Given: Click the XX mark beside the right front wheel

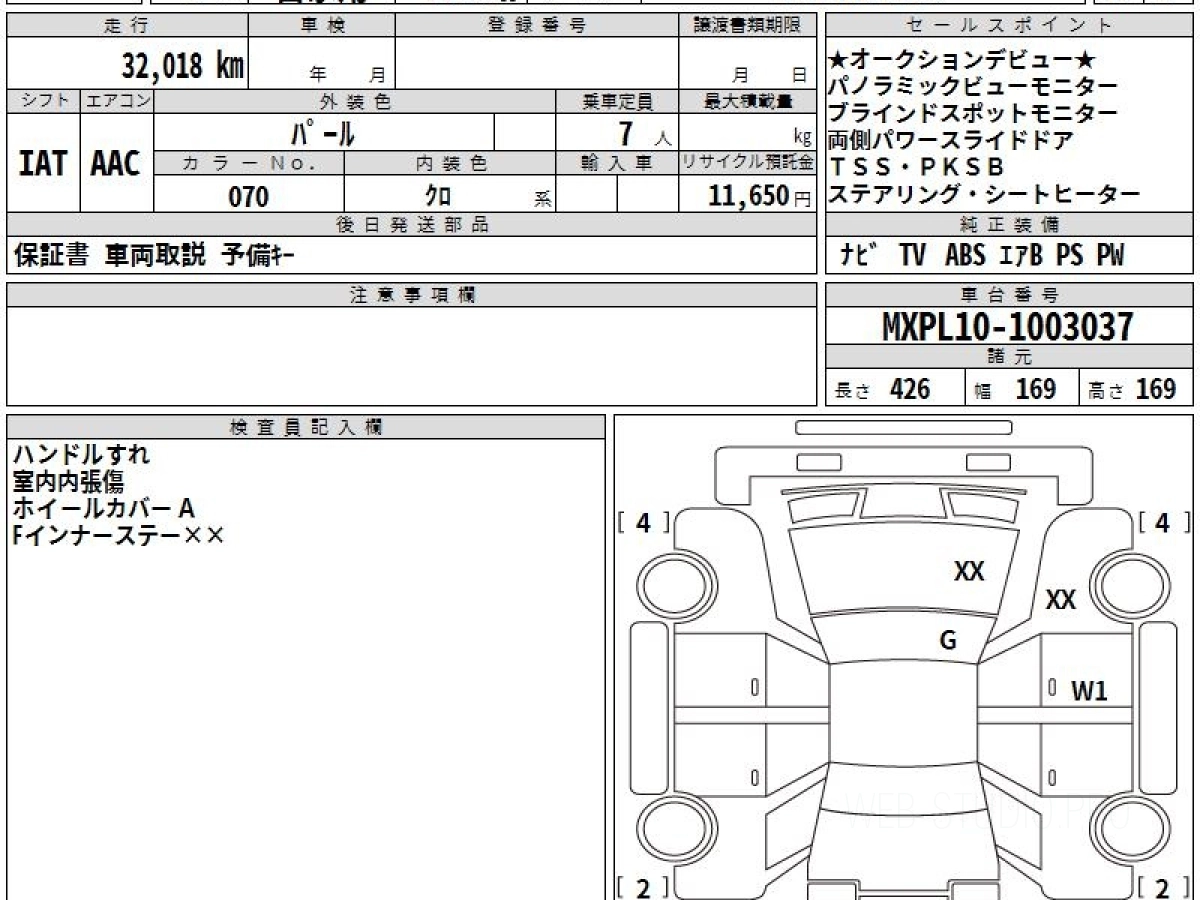Looking at the screenshot, I should pos(1060,600).
